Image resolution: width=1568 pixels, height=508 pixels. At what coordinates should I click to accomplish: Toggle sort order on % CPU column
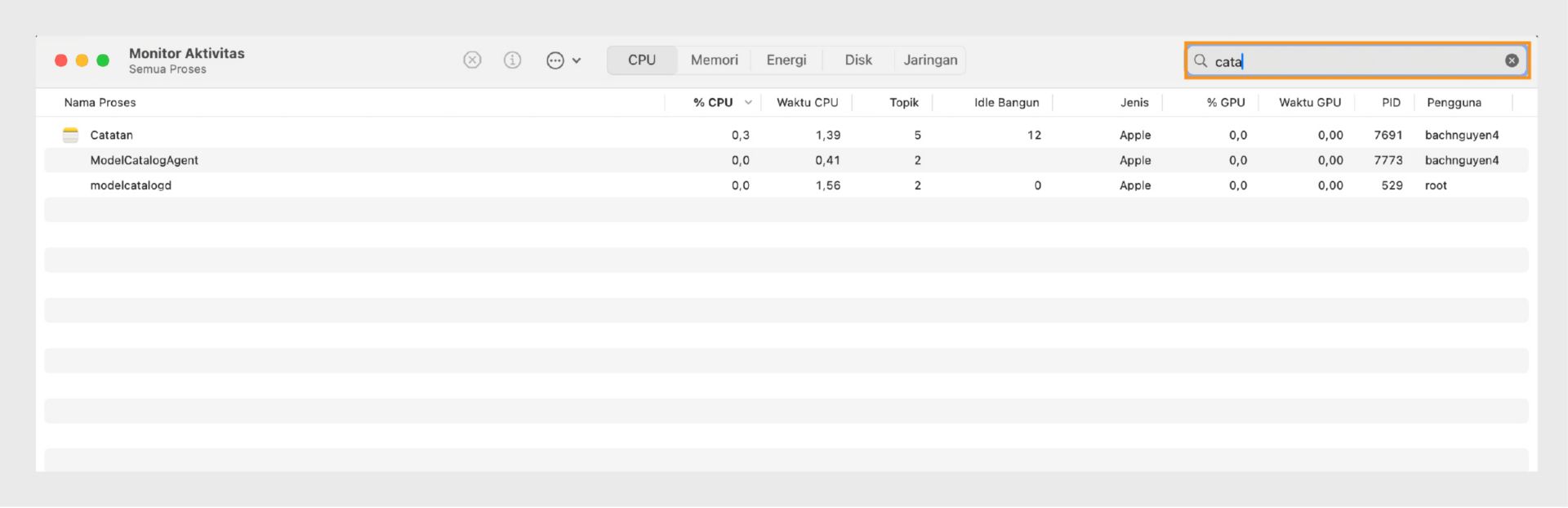713,103
